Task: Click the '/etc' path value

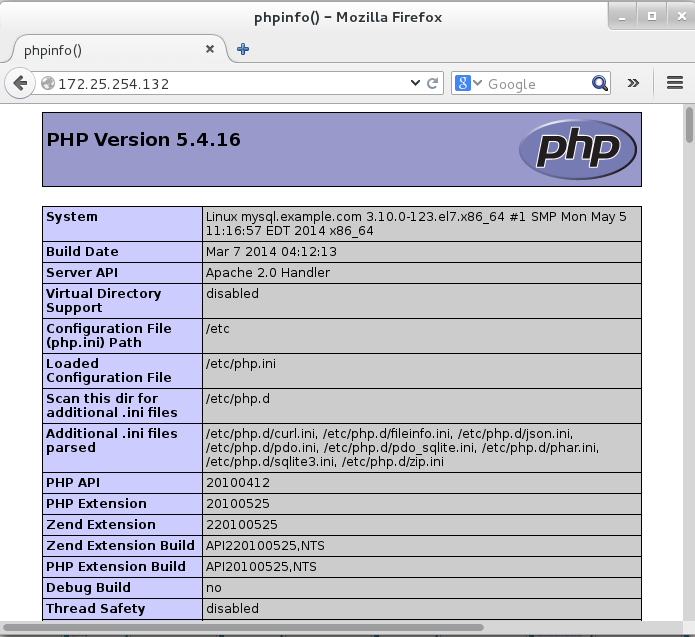Action: click(x=218, y=328)
